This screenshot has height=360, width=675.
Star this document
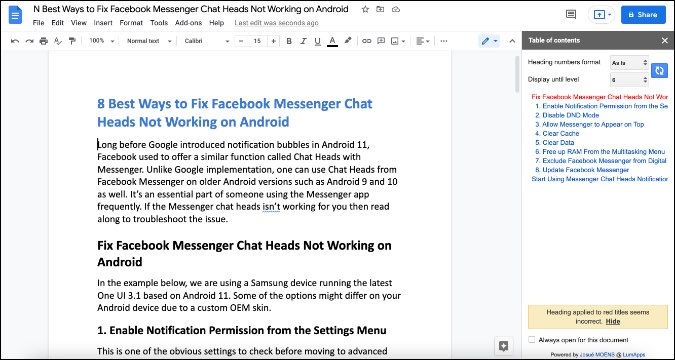pyautogui.click(x=365, y=9)
